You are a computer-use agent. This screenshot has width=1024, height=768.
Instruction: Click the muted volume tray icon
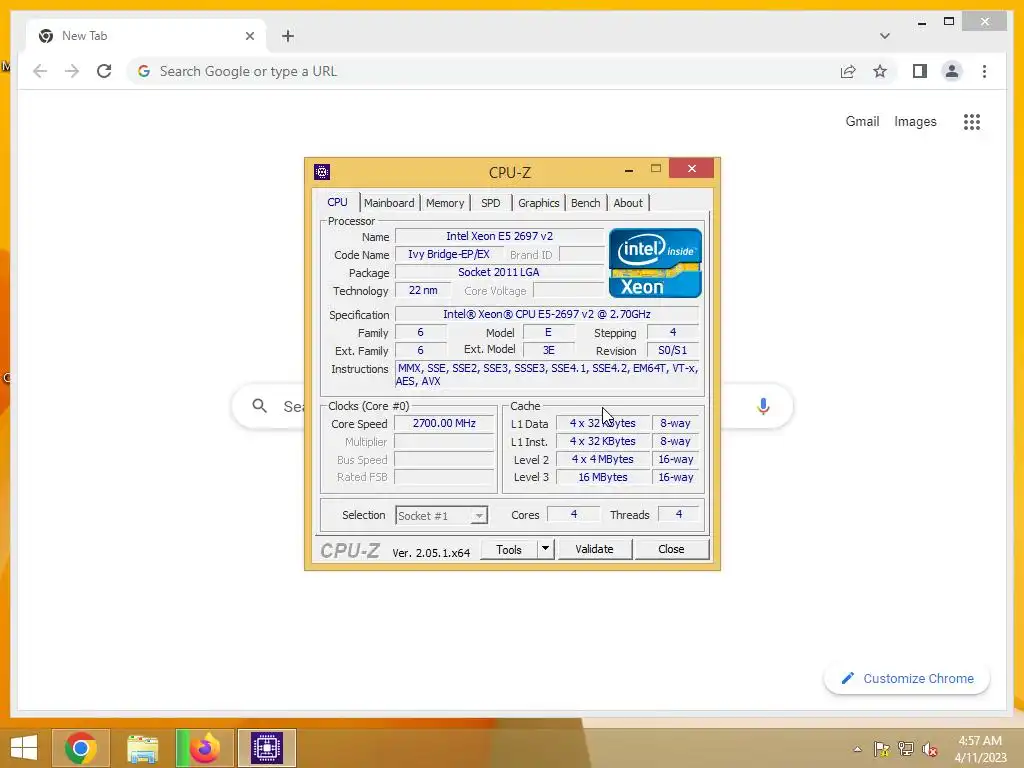click(930, 749)
